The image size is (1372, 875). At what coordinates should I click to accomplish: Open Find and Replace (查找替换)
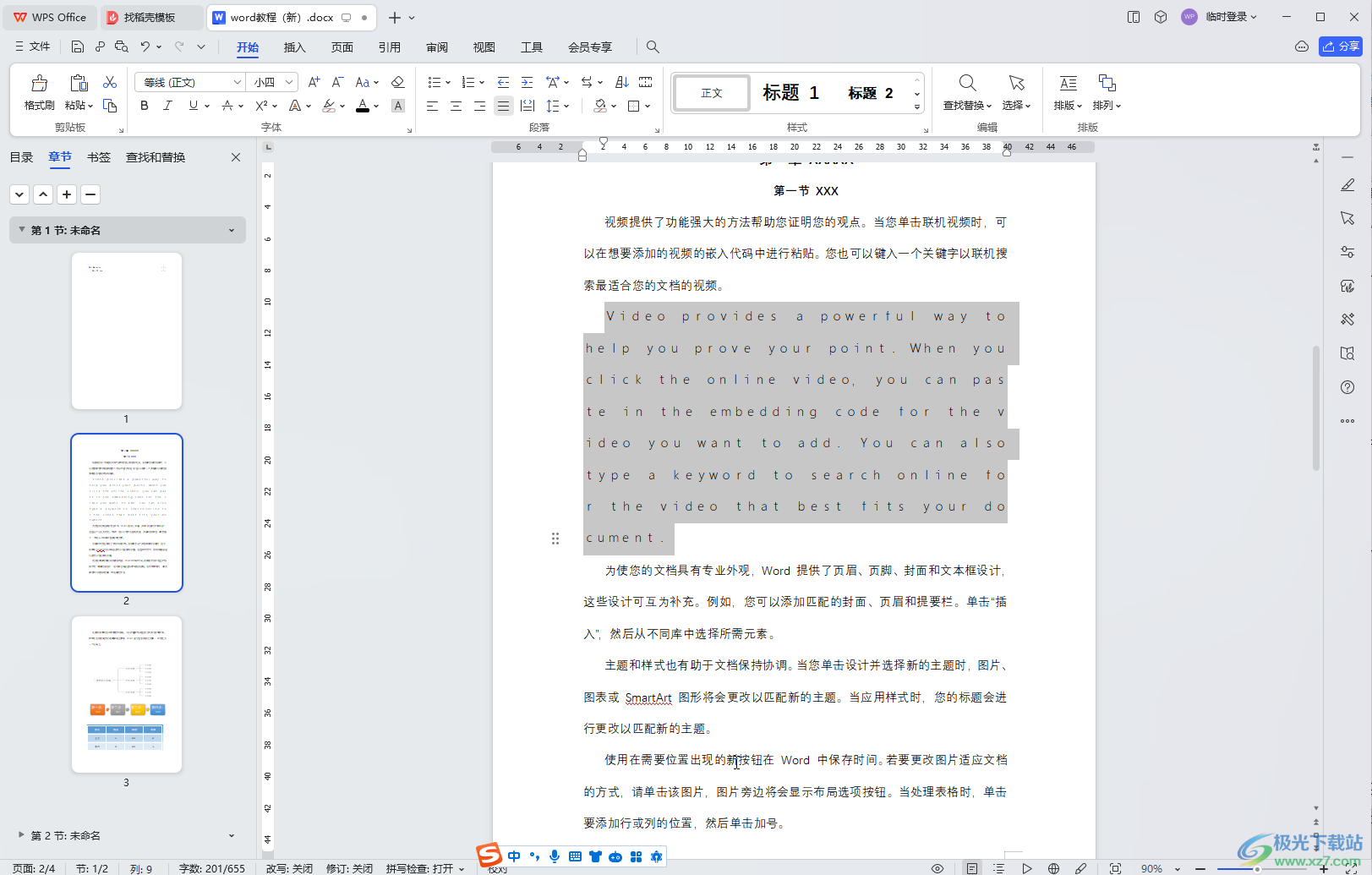[967, 92]
